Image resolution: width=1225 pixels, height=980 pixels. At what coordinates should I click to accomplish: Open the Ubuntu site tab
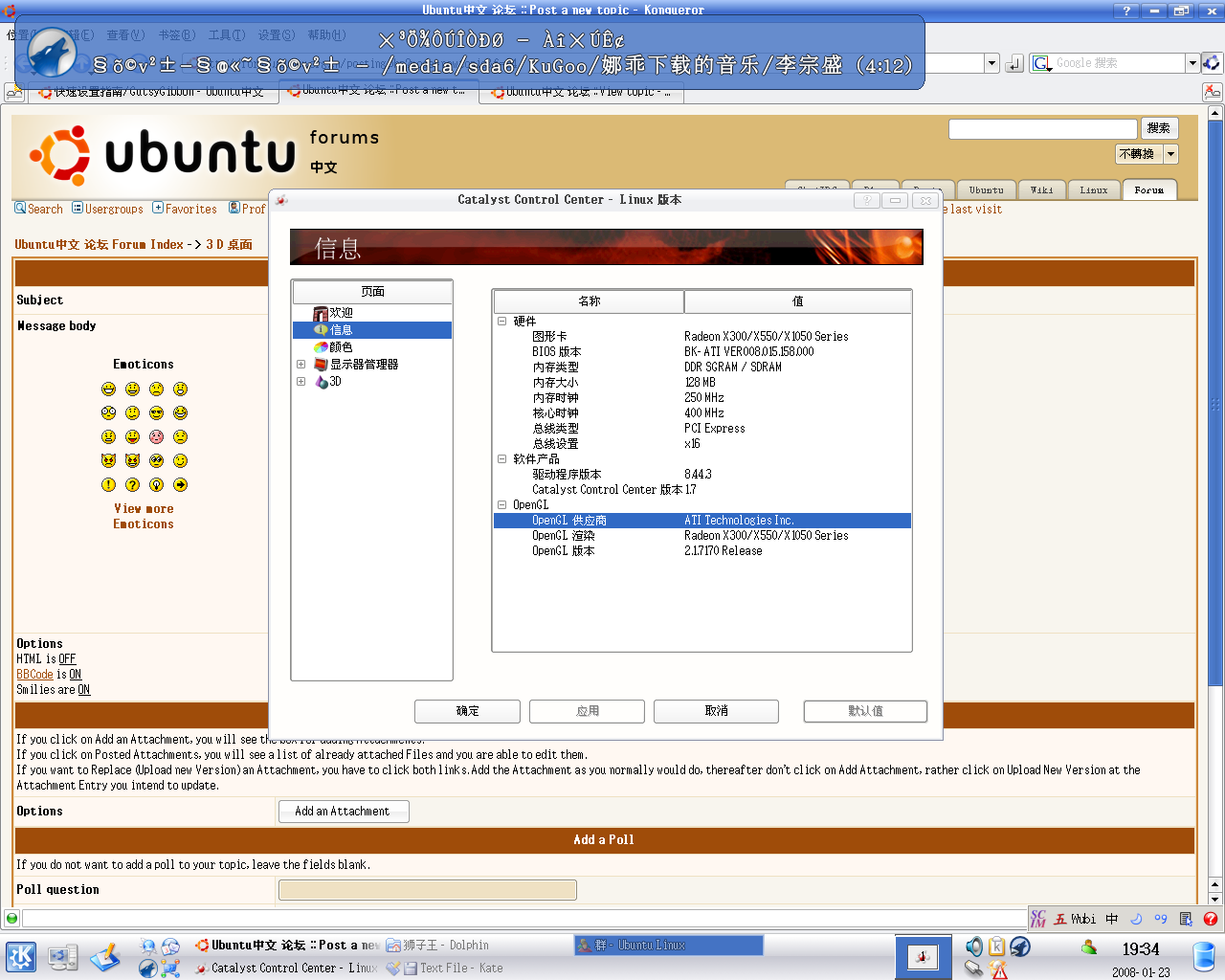pyautogui.click(x=986, y=190)
